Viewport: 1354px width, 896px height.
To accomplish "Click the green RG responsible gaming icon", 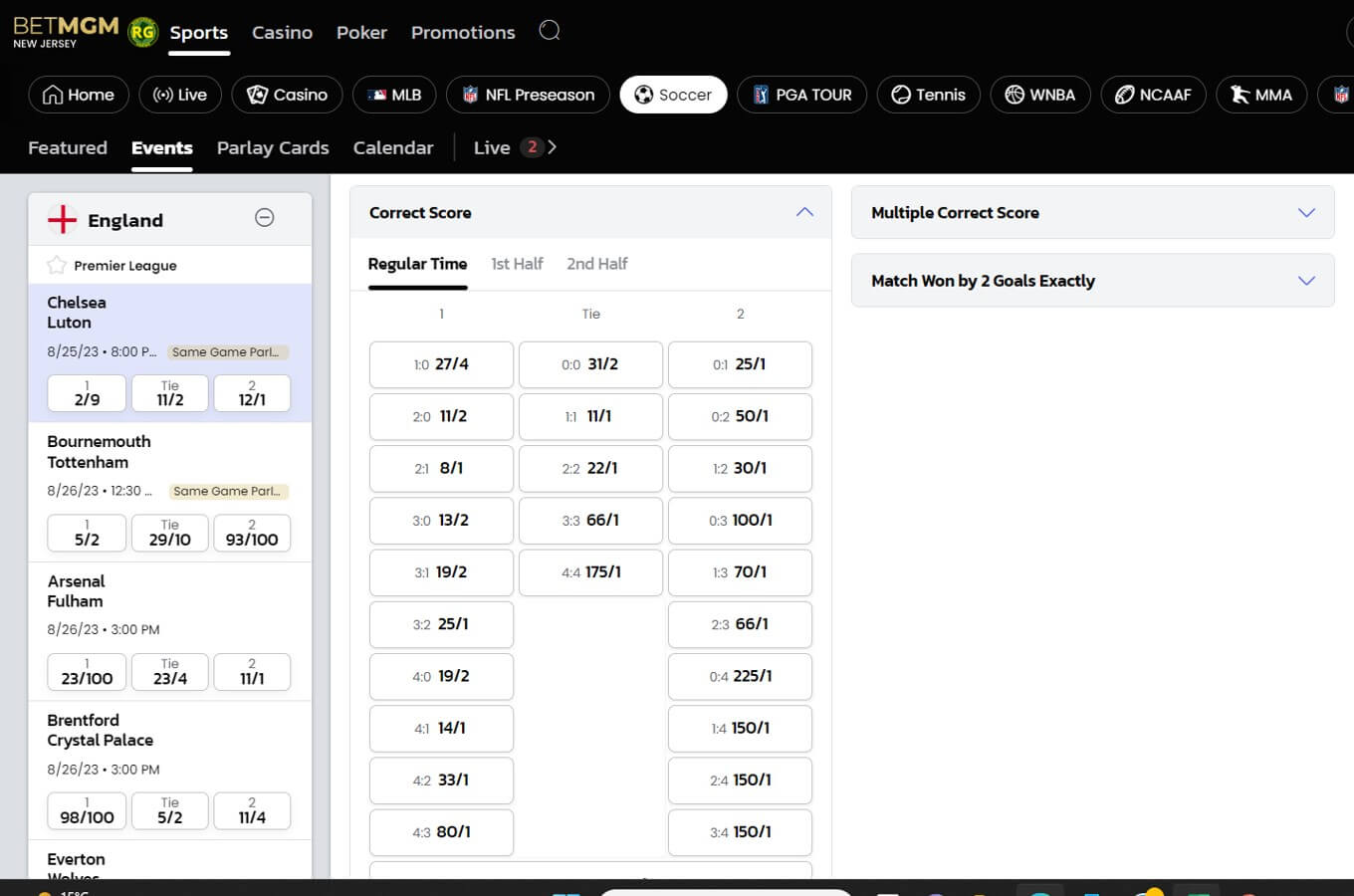I will click(142, 31).
